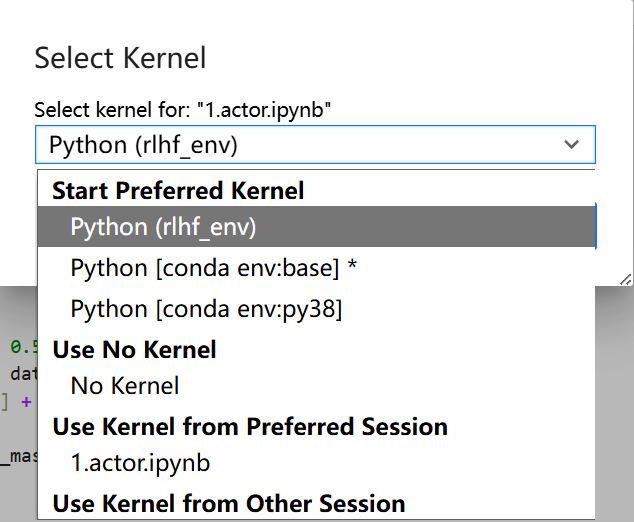Click the kernel dropdown chevron arrow

(x=571, y=145)
